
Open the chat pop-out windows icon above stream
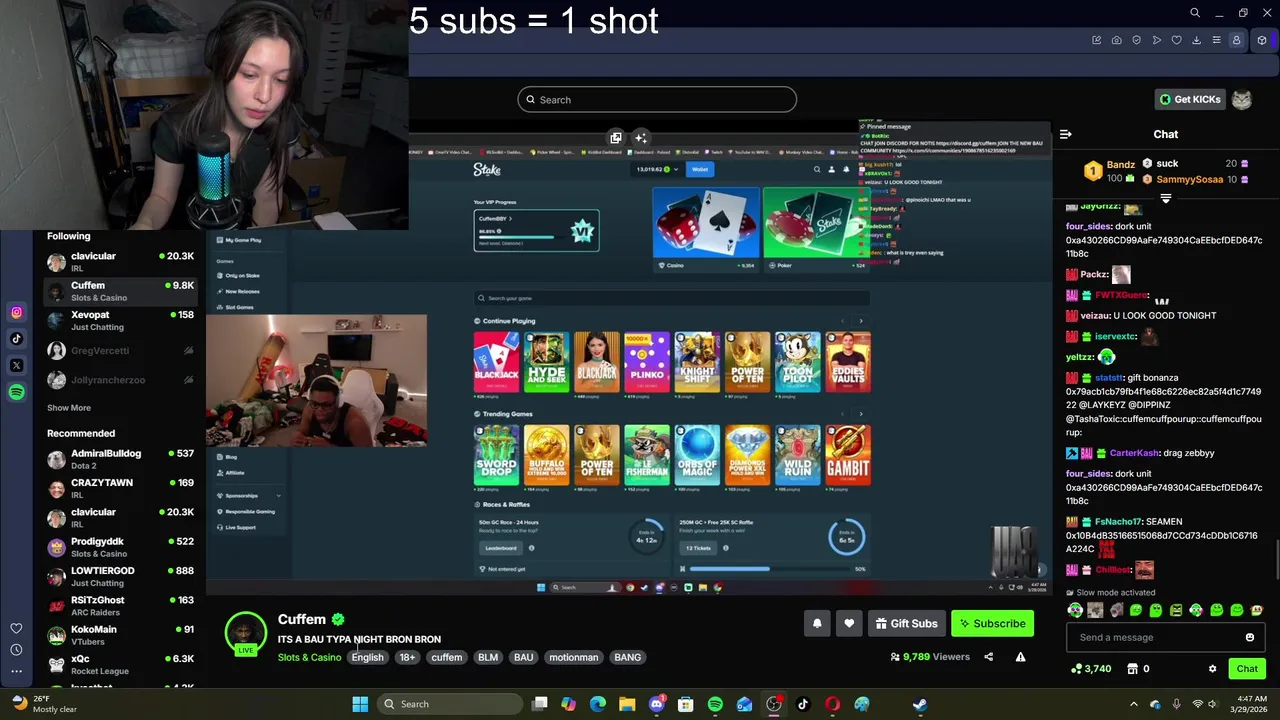click(616, 138)
